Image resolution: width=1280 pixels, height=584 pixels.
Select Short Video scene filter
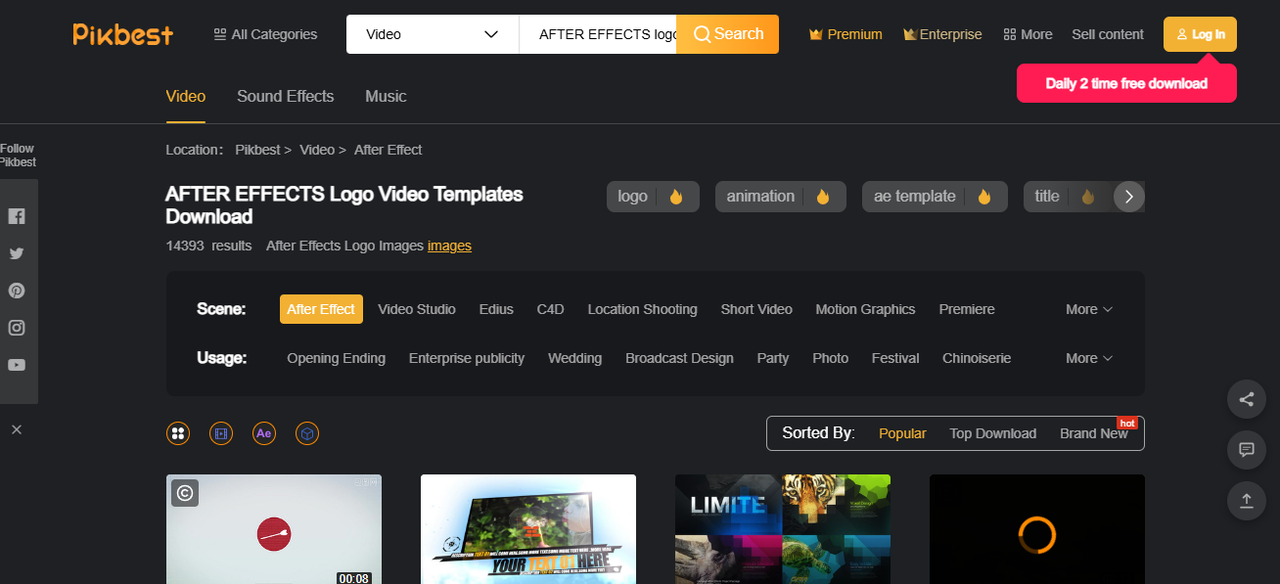(x=756, y=309)
